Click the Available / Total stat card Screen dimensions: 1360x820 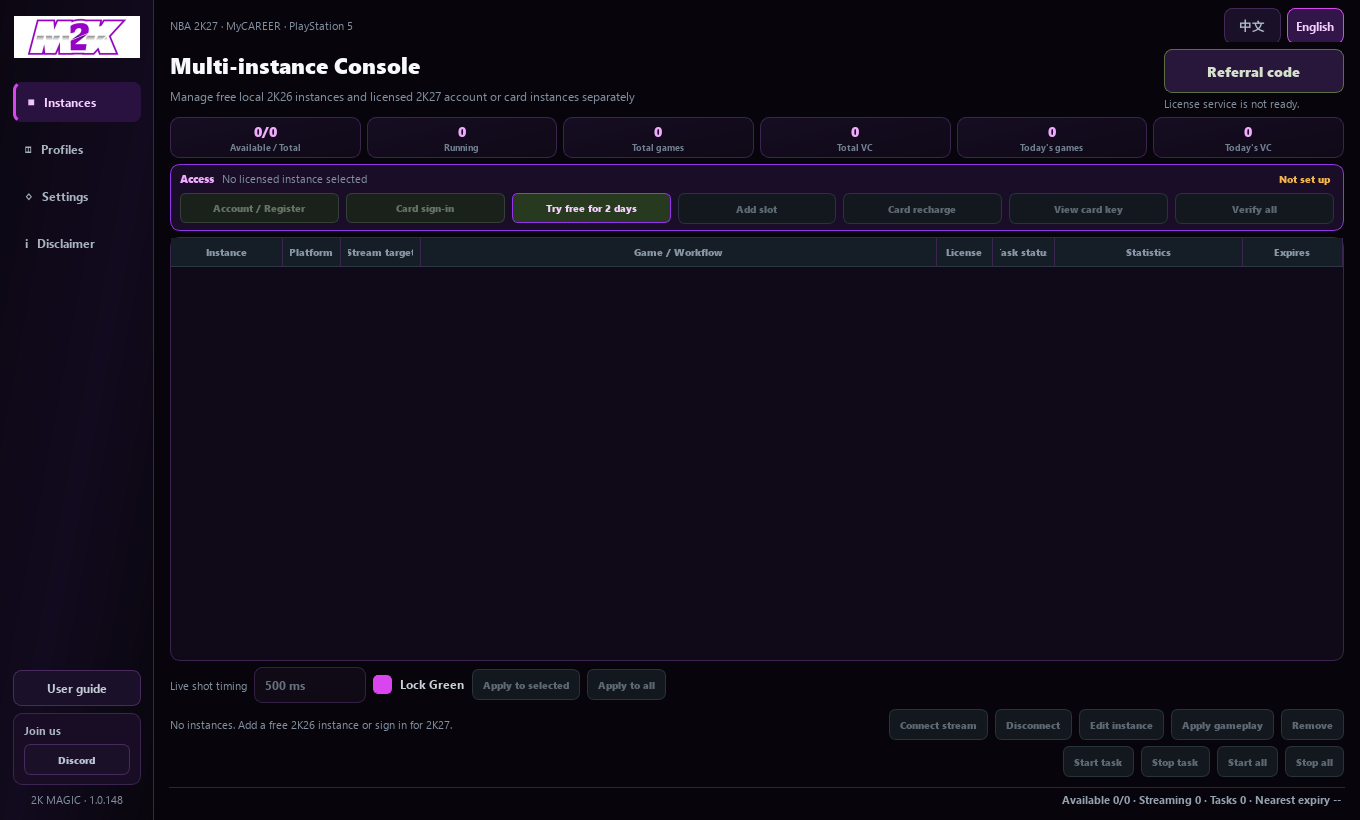(x=265, y=138)
